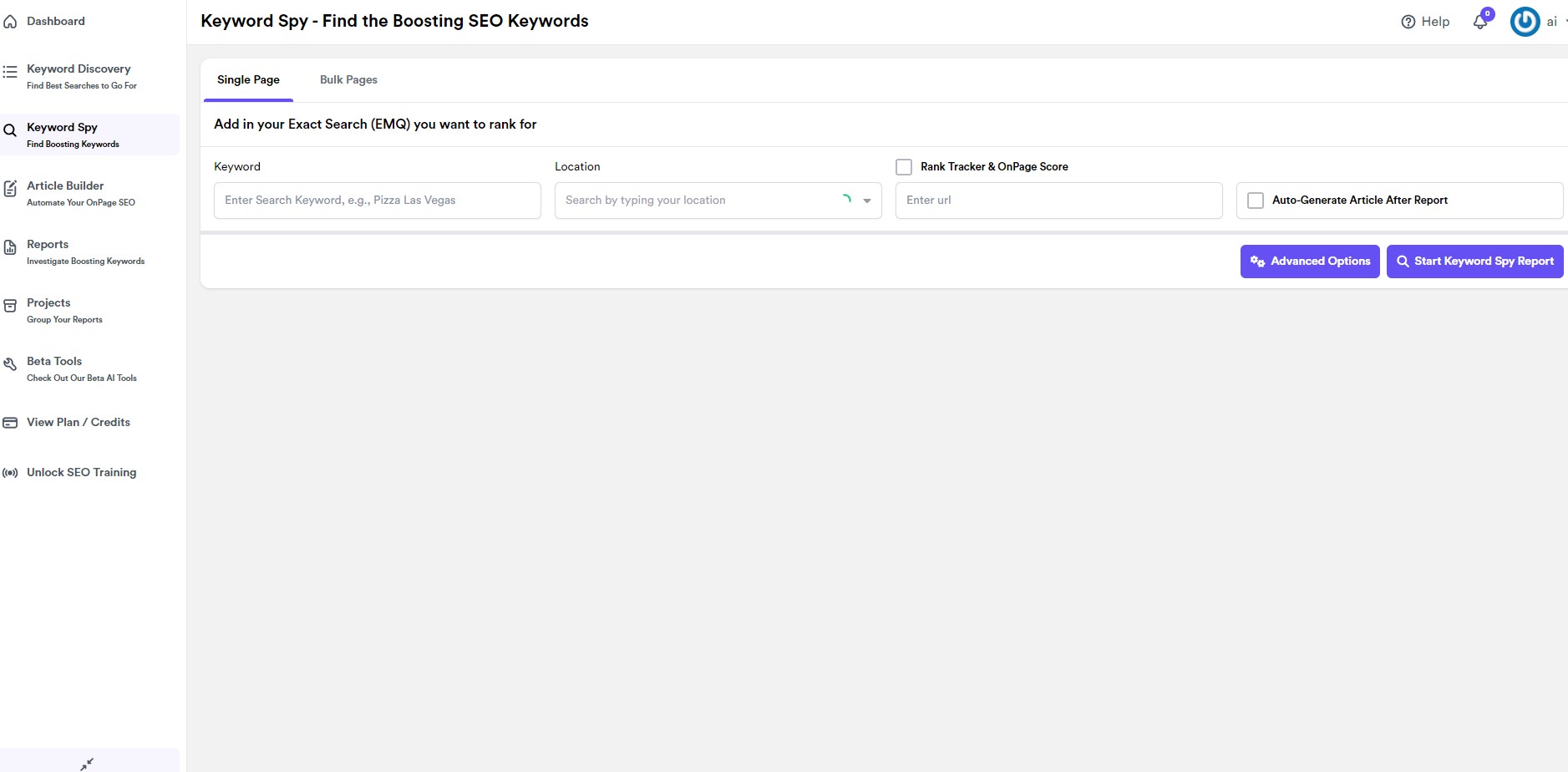Image resolution: width=1568 pixels, height=772 pixels.
Task: Open the Help link
Action: click(1425, 22)
